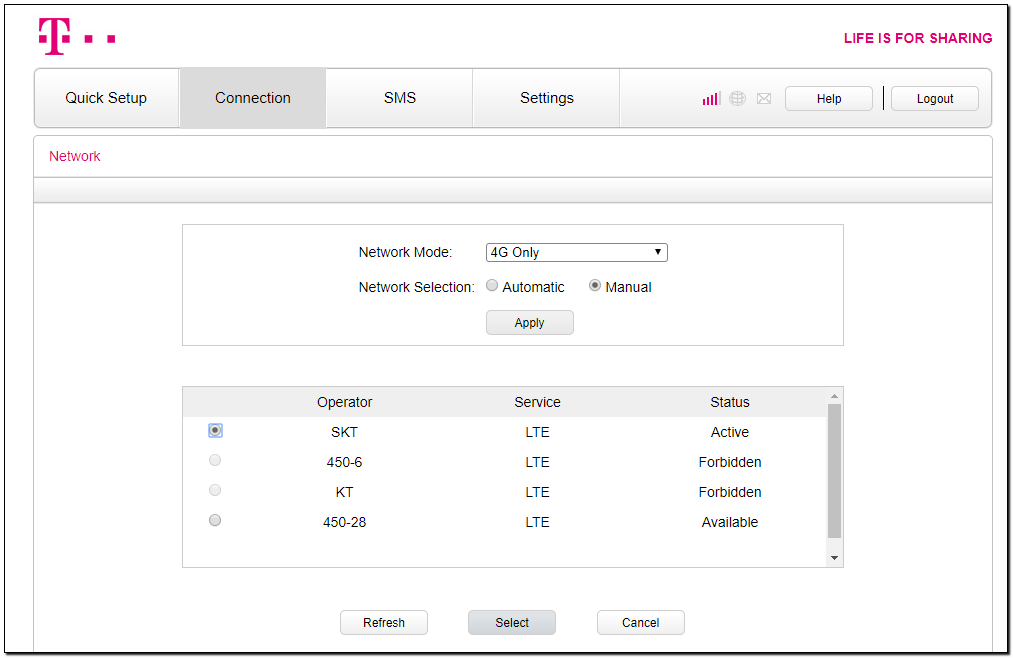Select the 450-28 operator radio button
The width and height of the screenshot is (1013, 658).
click(215, 520)
